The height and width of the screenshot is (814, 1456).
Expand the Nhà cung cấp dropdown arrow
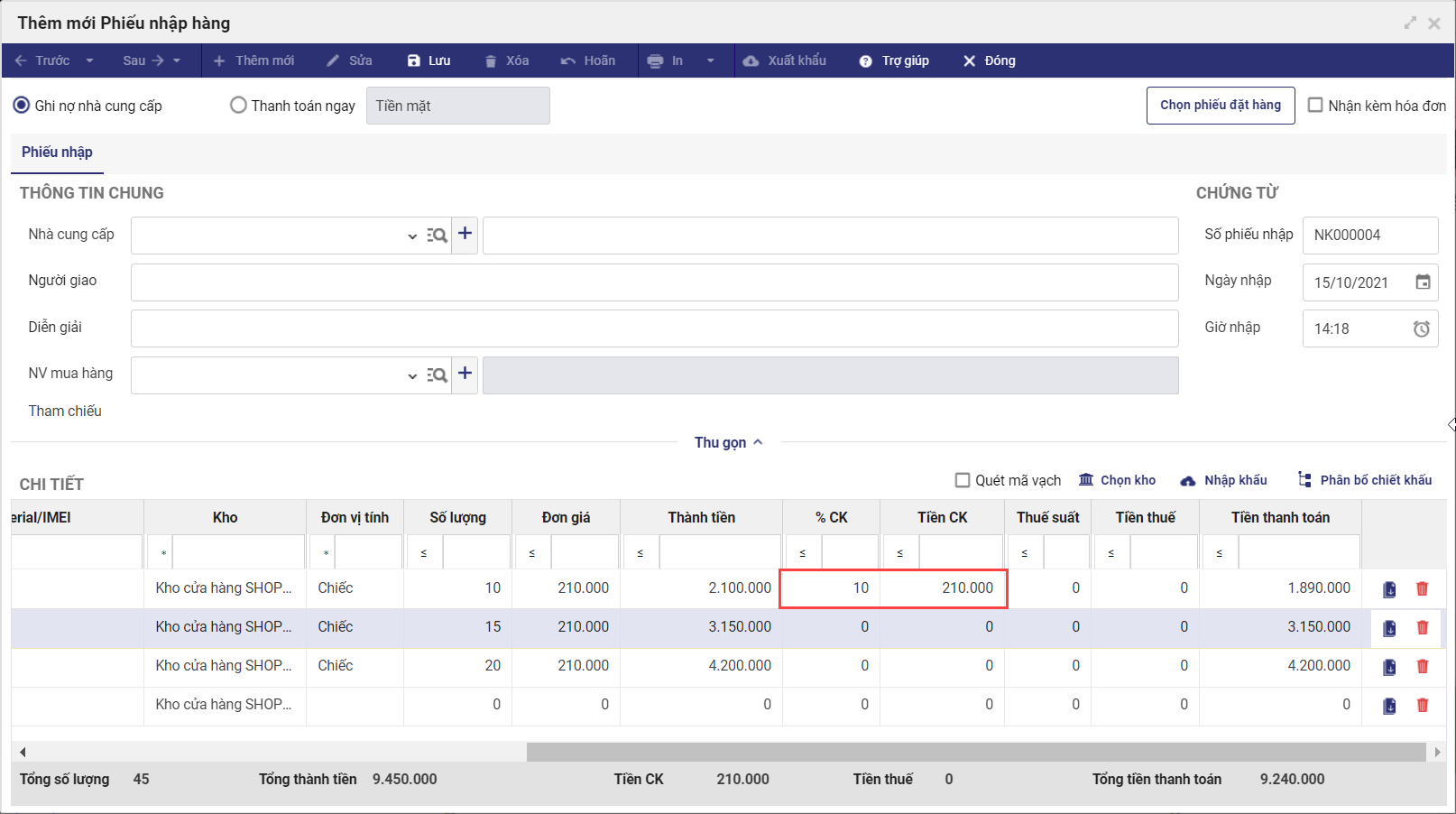[x=412, y=236]
